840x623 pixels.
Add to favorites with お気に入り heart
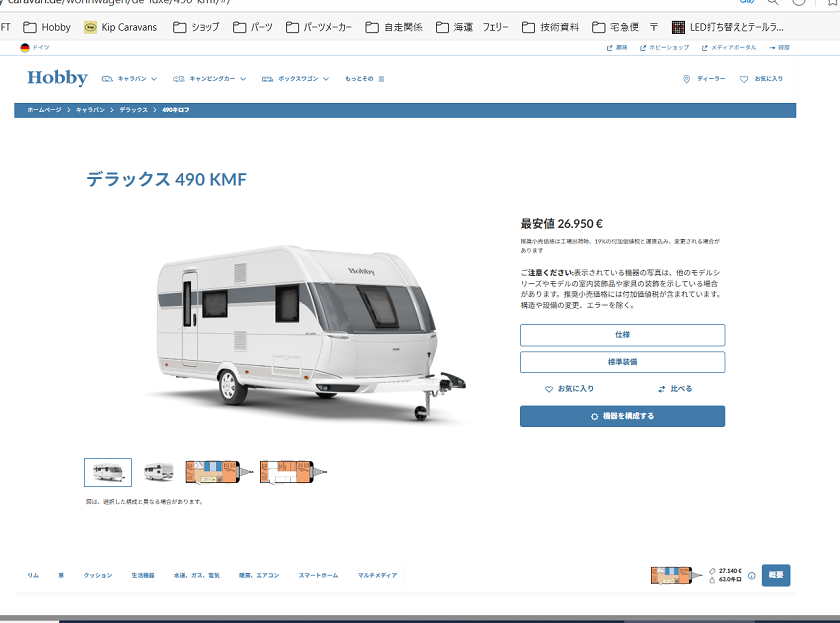pyautogui.click(x=569, y=389)
